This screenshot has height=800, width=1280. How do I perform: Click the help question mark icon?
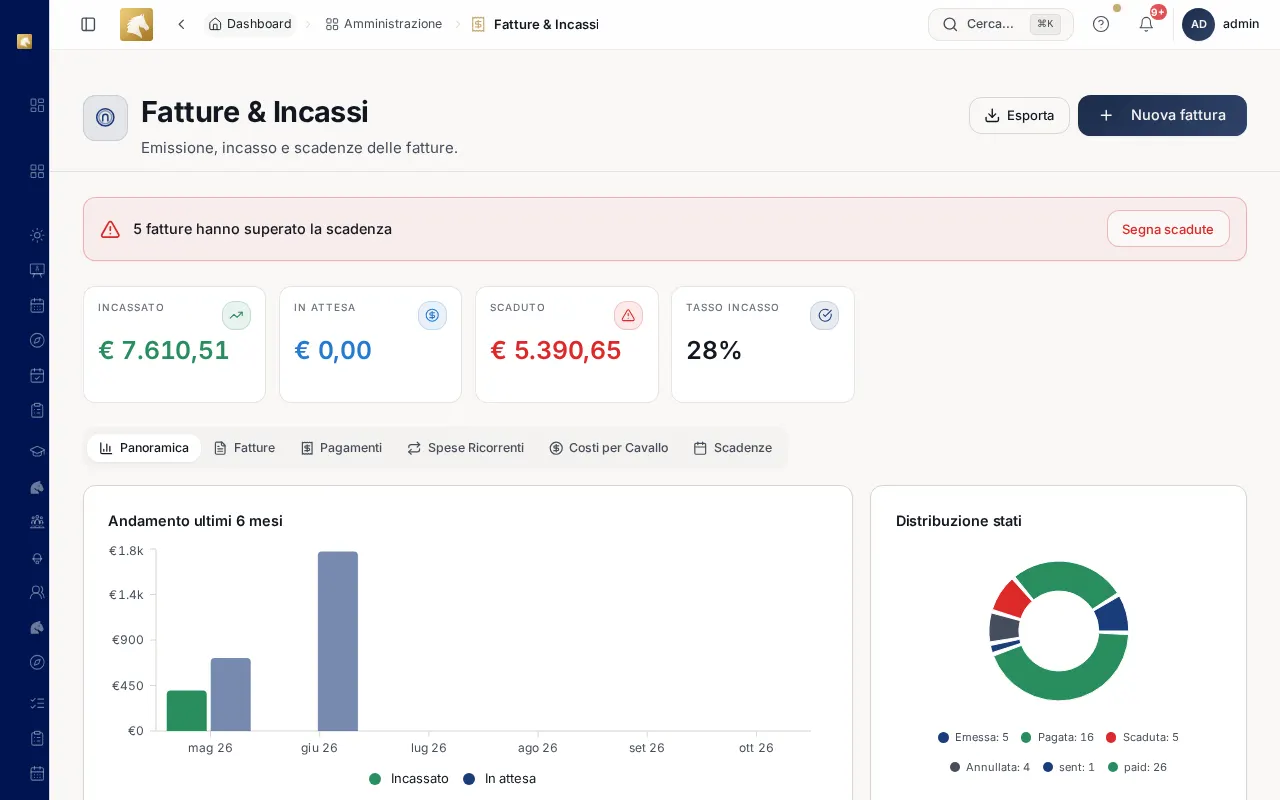pyautogui.click(x=1101, y=24)
